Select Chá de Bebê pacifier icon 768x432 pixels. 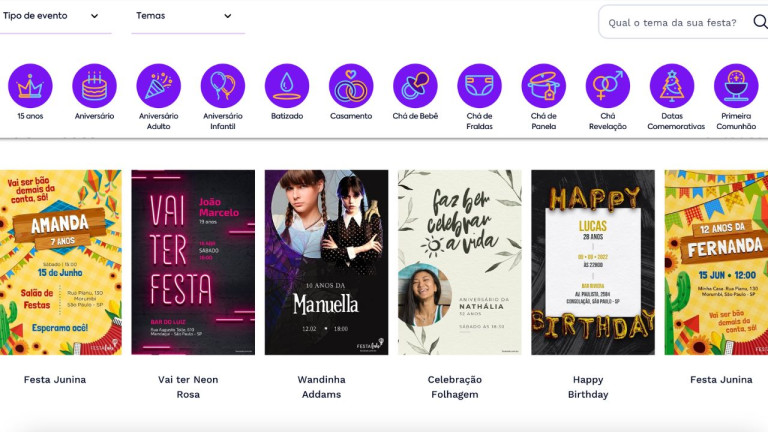[x=415, y=86]
